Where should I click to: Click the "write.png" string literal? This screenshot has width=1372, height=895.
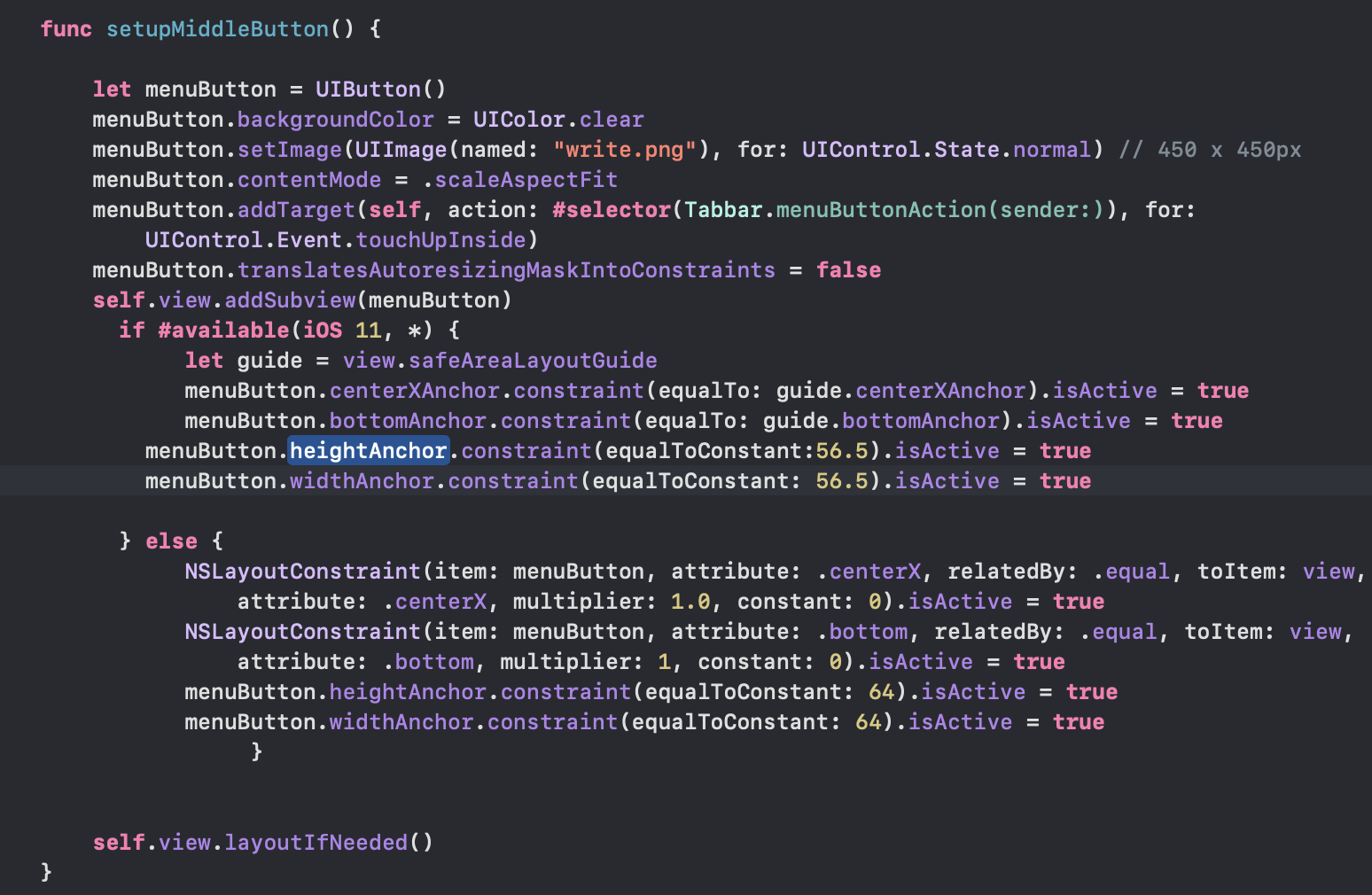pyautogui.click(x=625, y=150)
